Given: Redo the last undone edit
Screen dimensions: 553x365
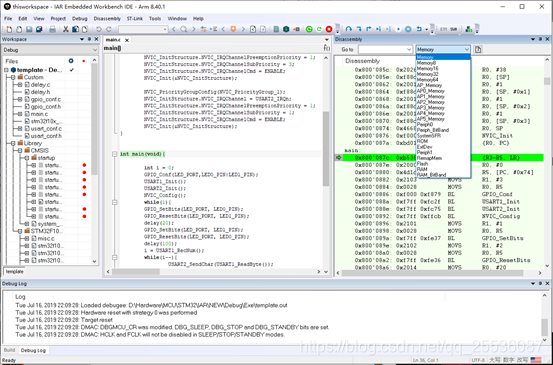Looking at the screenshot, I should [109, 29].
